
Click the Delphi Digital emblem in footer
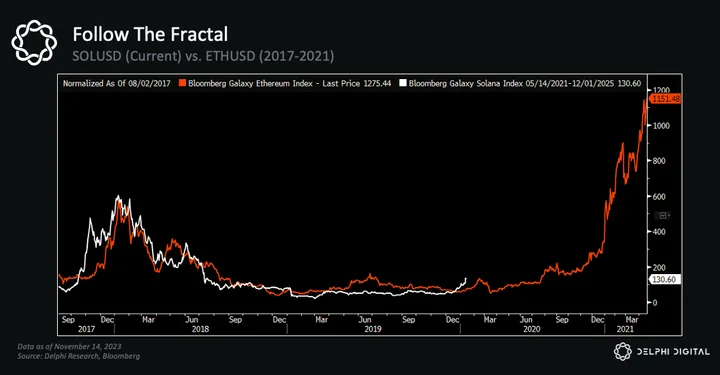[623, 351]
